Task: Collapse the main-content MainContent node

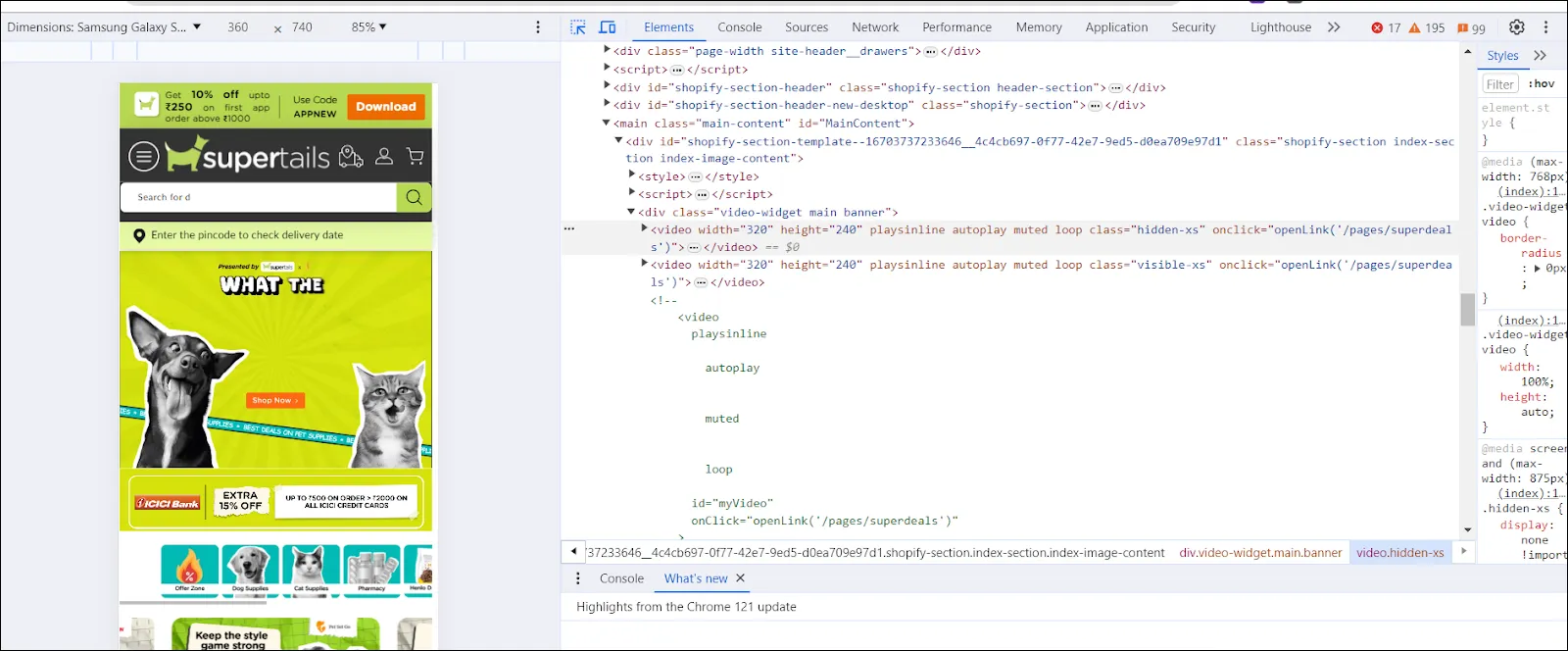Action: pyautogui.click(x=606, y=124)
